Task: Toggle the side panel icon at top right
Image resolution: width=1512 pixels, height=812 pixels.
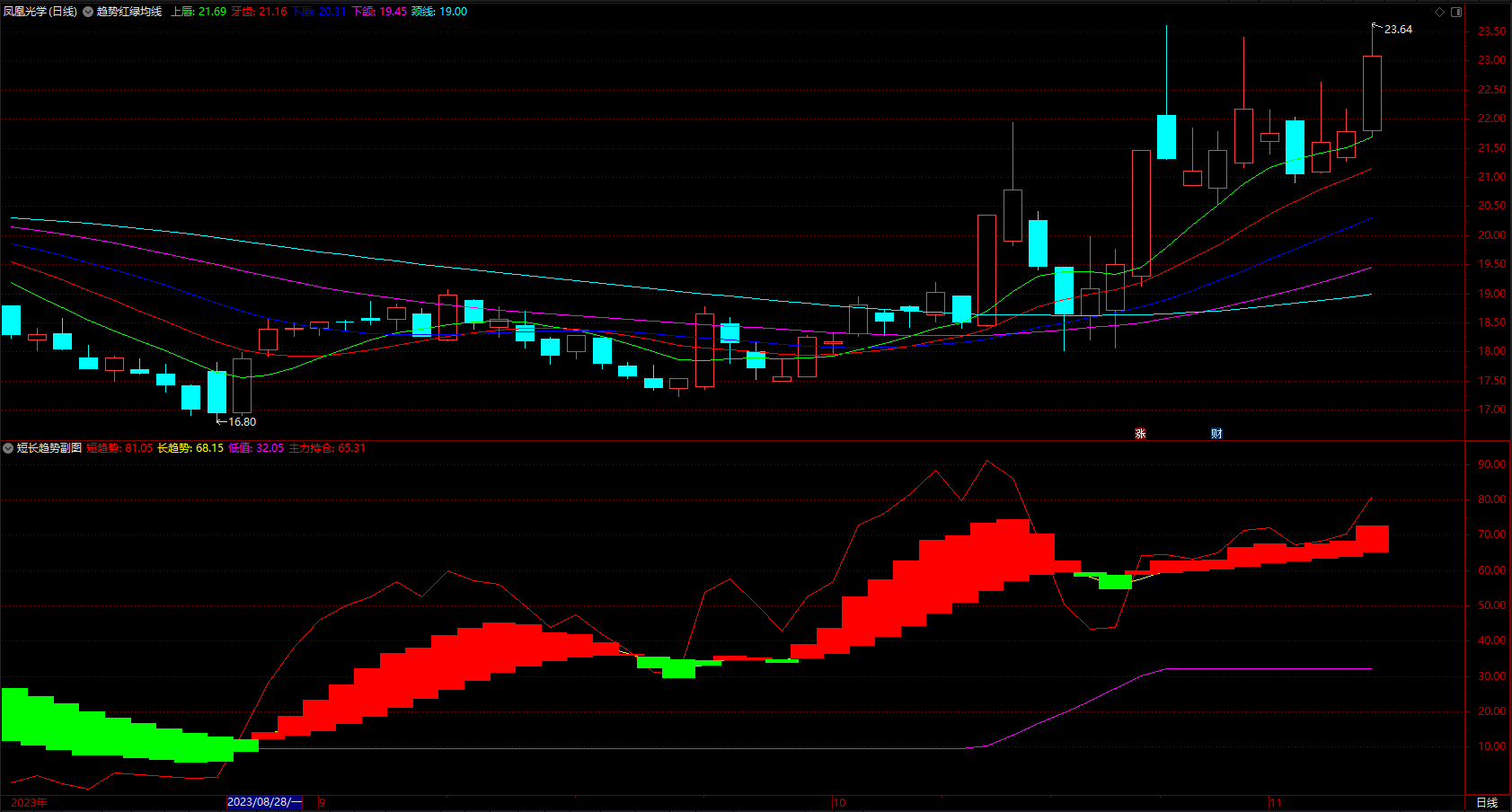Action: tap(1456, 12)
